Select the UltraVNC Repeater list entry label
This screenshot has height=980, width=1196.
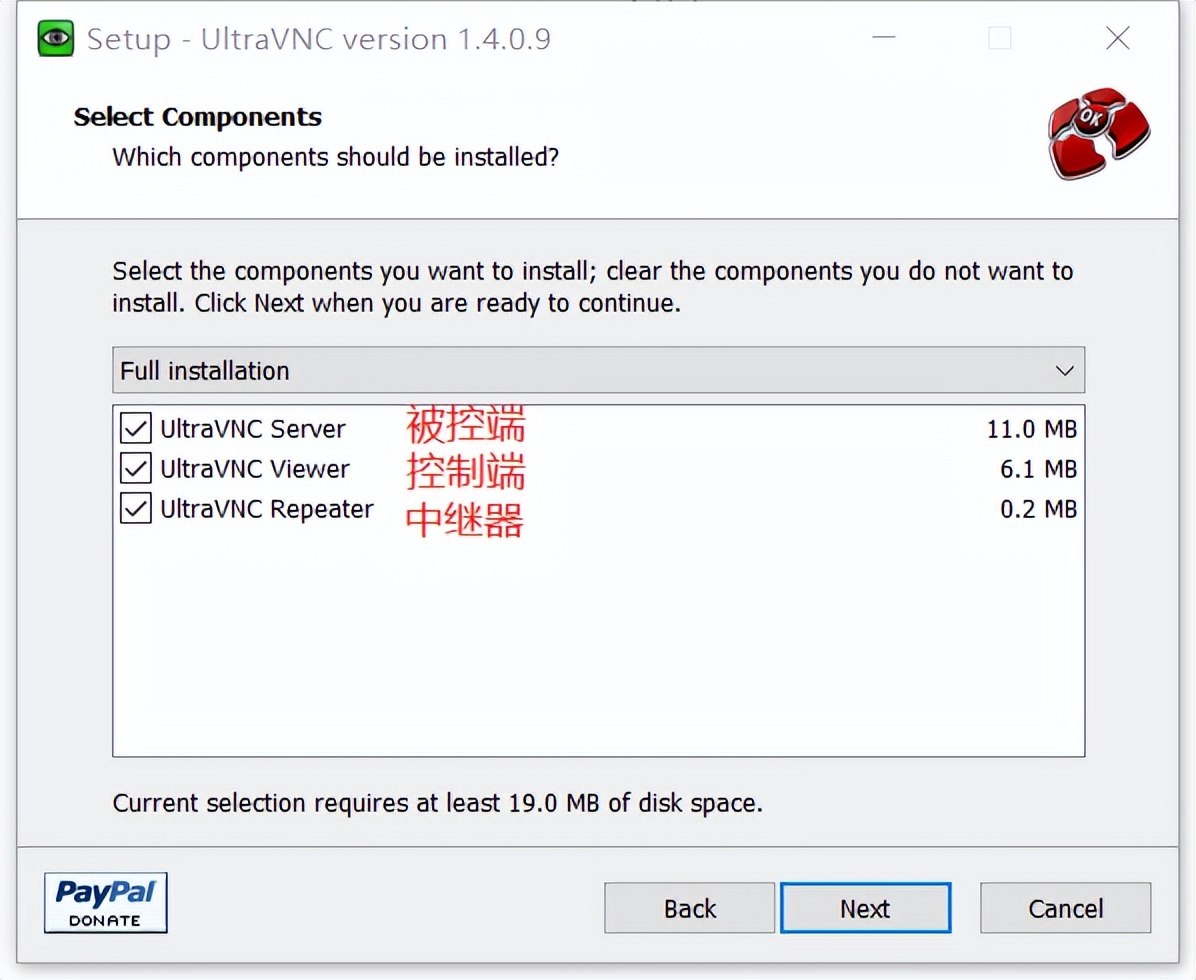(x=266, y=509)
